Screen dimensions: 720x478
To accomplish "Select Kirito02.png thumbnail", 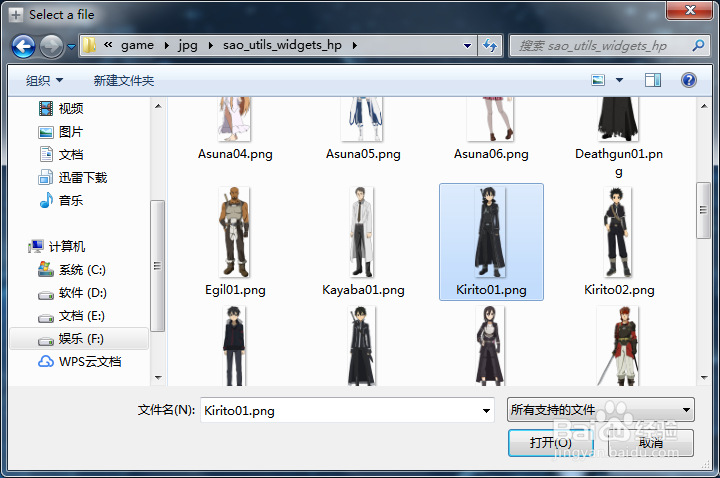I will (x=618, y=232).
